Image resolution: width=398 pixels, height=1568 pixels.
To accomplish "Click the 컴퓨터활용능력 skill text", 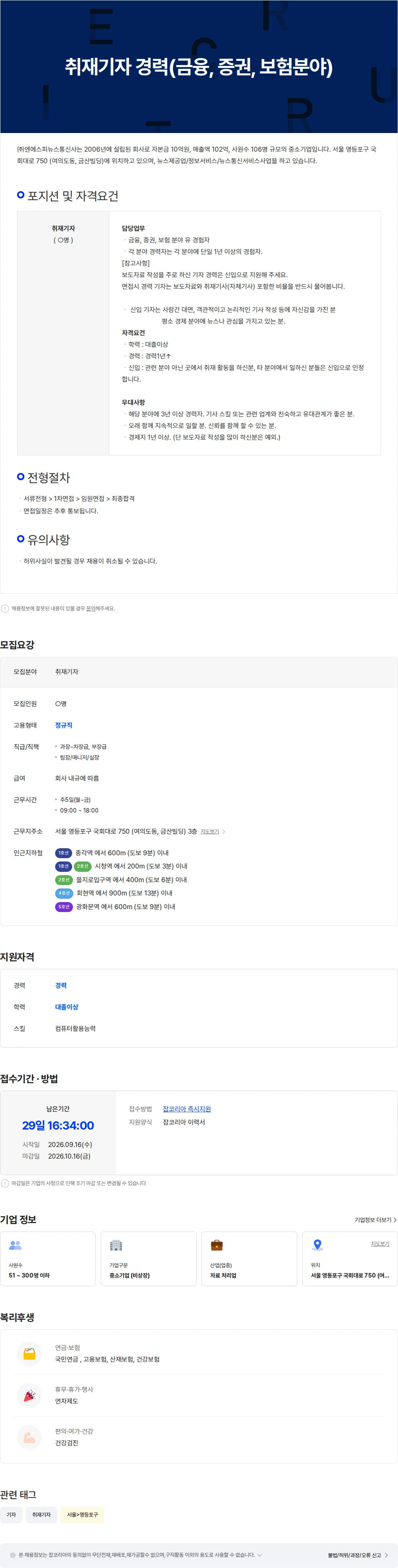I will [75, 1028].
